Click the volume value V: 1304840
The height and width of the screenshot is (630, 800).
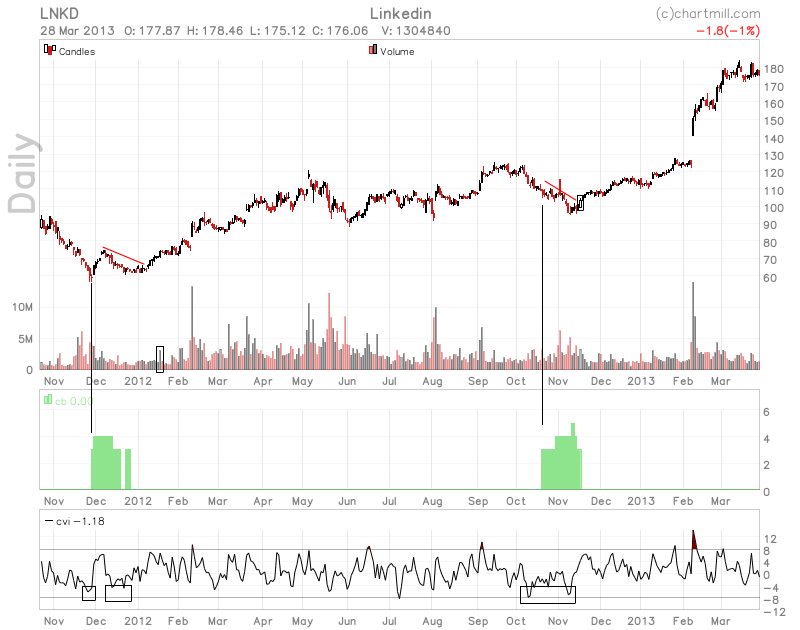point(416,31)
